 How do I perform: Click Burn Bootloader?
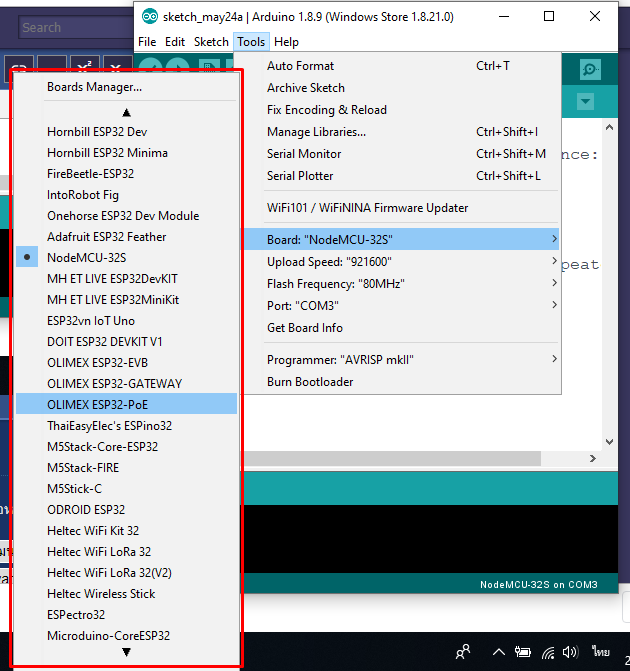(x=401, y=382)
